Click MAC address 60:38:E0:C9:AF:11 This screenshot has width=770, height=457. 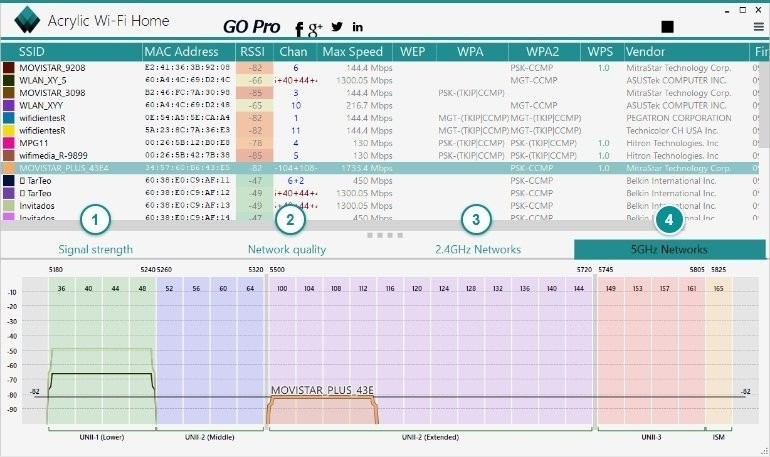coord(188,180)
